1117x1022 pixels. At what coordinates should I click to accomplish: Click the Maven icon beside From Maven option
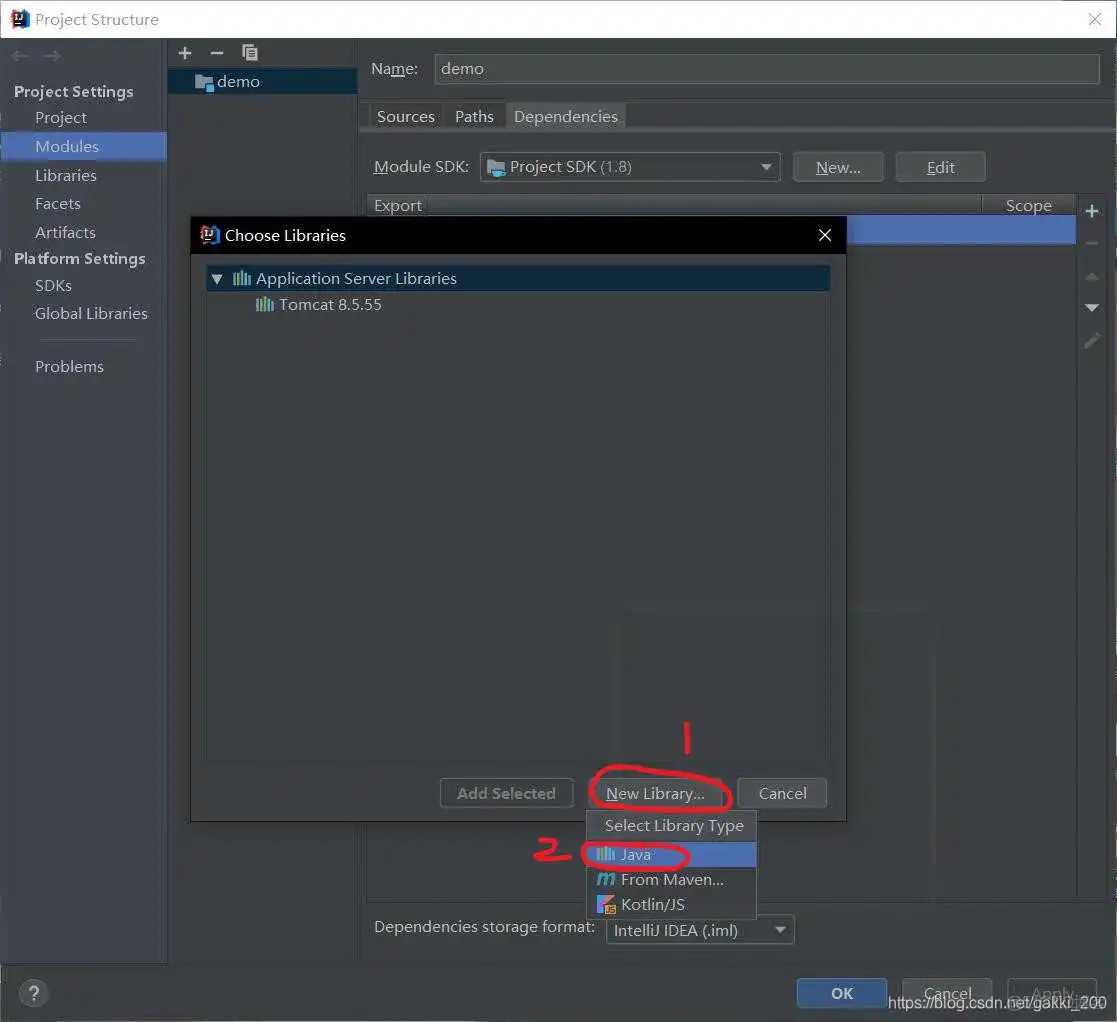(x=607, y=880)
